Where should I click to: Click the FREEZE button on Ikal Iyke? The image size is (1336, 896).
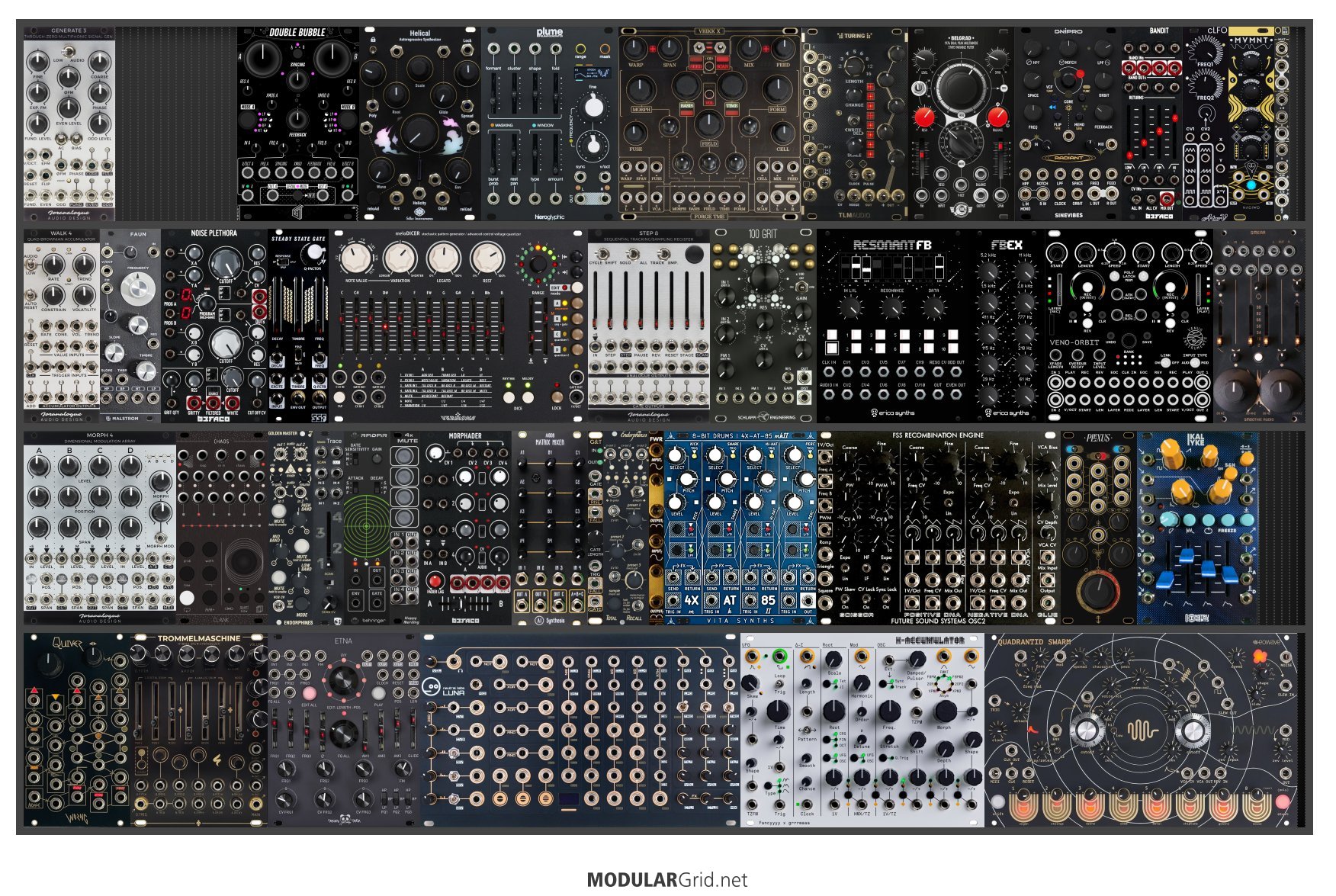pyautogui.click(x=1227, y=520)
